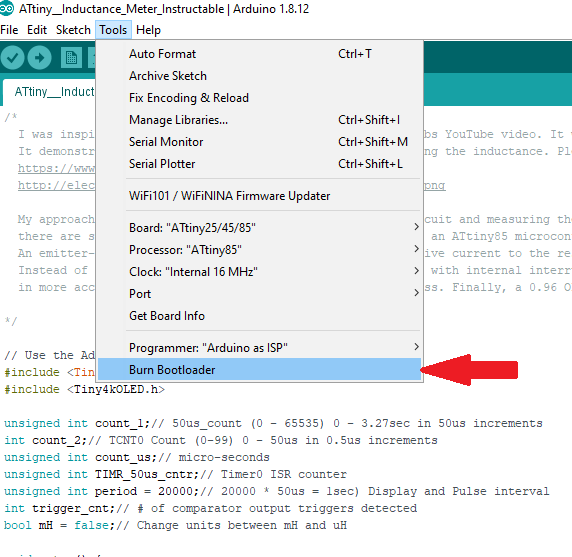This screenshot has height=557, width=572.
Task: Click the TIMR_50us_cntr declaration line
Action: [175, 474]
